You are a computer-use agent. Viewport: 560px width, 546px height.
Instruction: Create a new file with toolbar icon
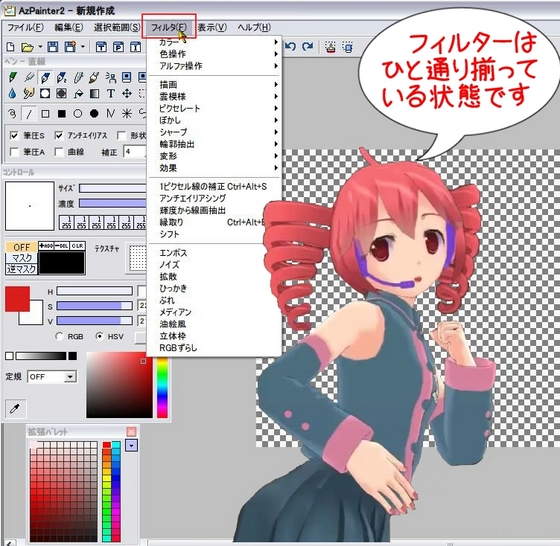pyautogui.click(x=11, y=47)
